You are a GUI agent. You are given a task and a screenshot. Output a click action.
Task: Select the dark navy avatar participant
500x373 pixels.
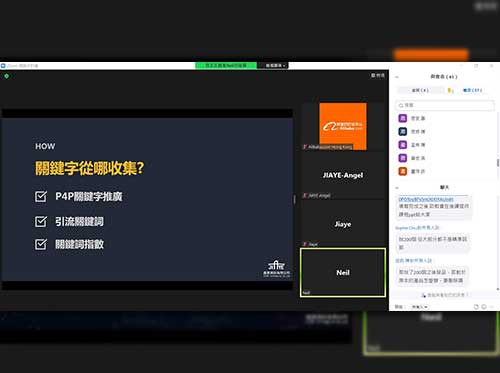click(403, 132)
